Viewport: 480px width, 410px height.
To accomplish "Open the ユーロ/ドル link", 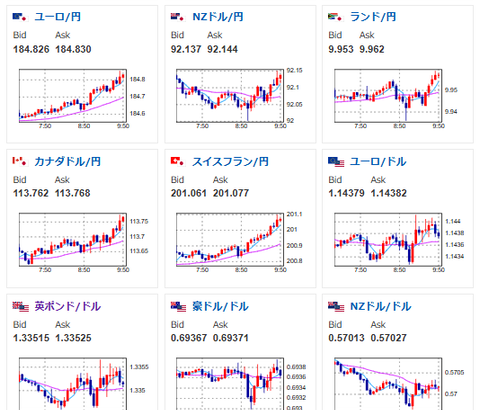I will click(x=378, y=162).
